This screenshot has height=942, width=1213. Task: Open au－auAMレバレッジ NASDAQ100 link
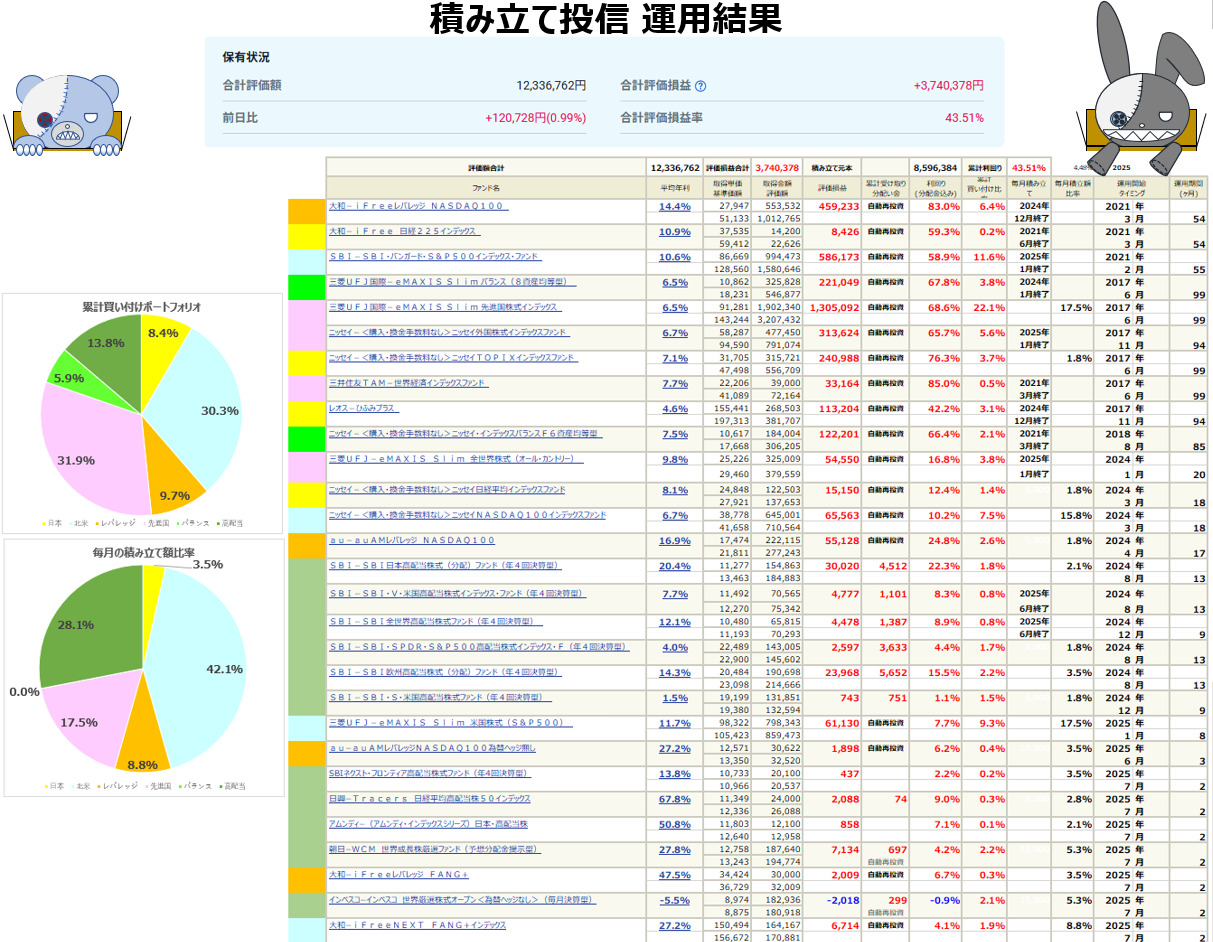coord(412,540)
